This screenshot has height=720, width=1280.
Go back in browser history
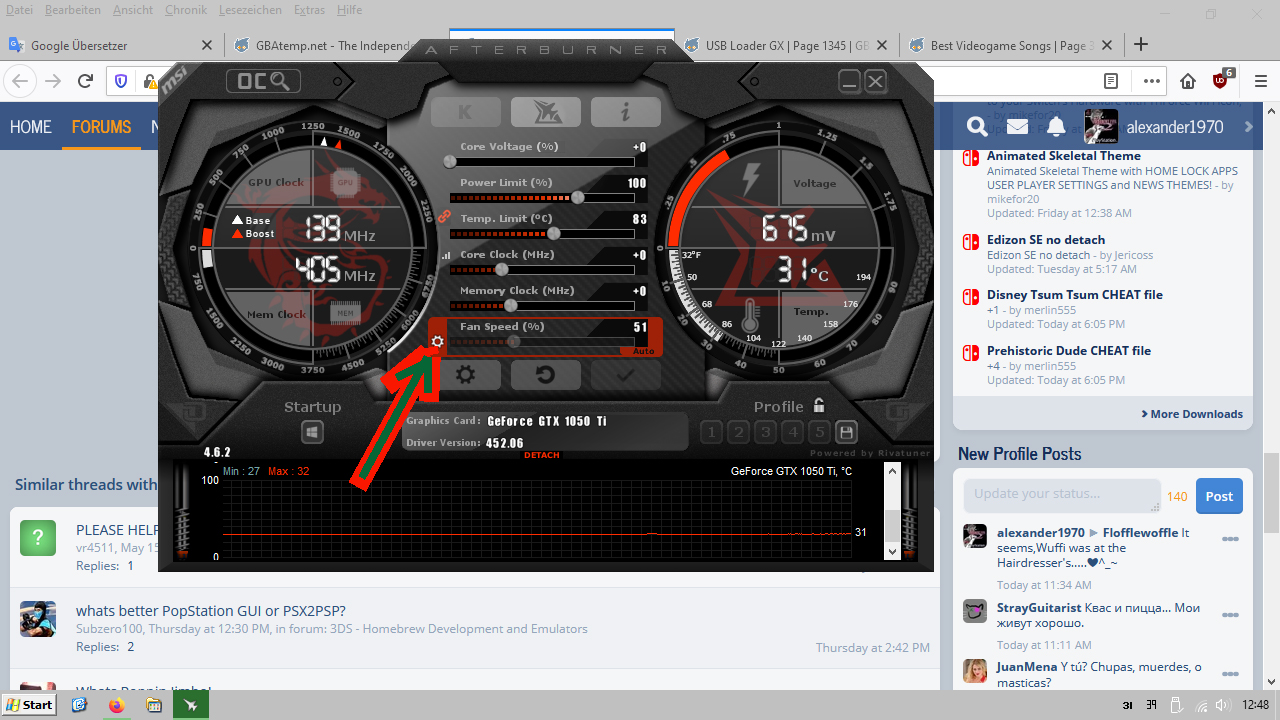[21, 81]
